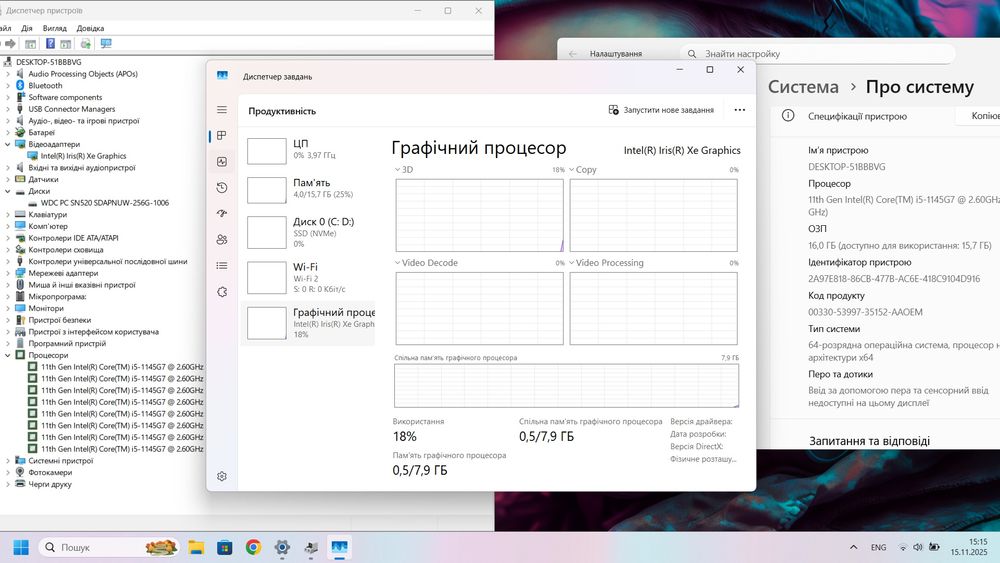Click Task Manager icon on the taskbar
Screen dimensions: 1000x563
point(339,547)
